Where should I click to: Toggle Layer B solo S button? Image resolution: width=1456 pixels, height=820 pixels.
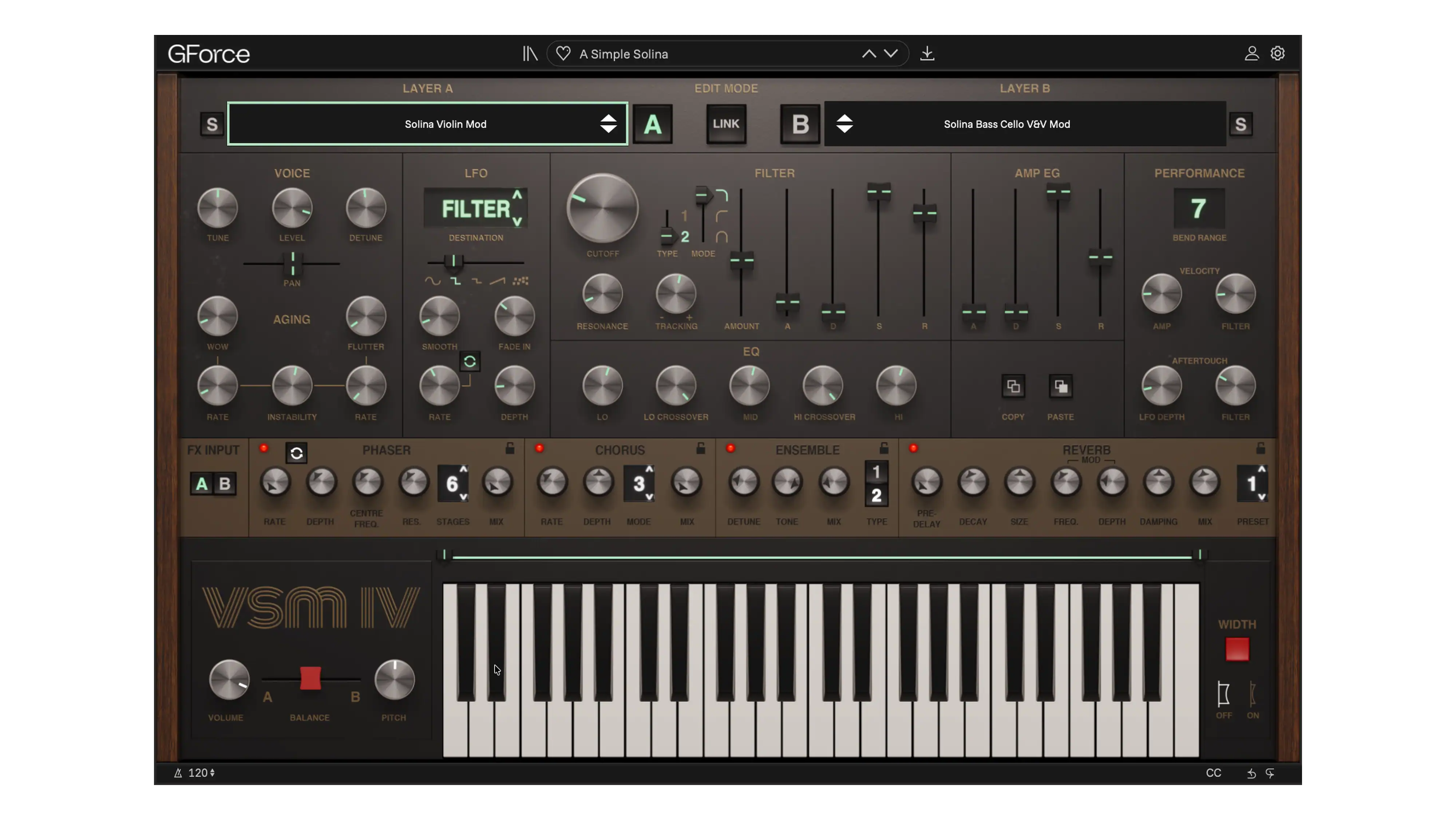tap(1241, 125)
